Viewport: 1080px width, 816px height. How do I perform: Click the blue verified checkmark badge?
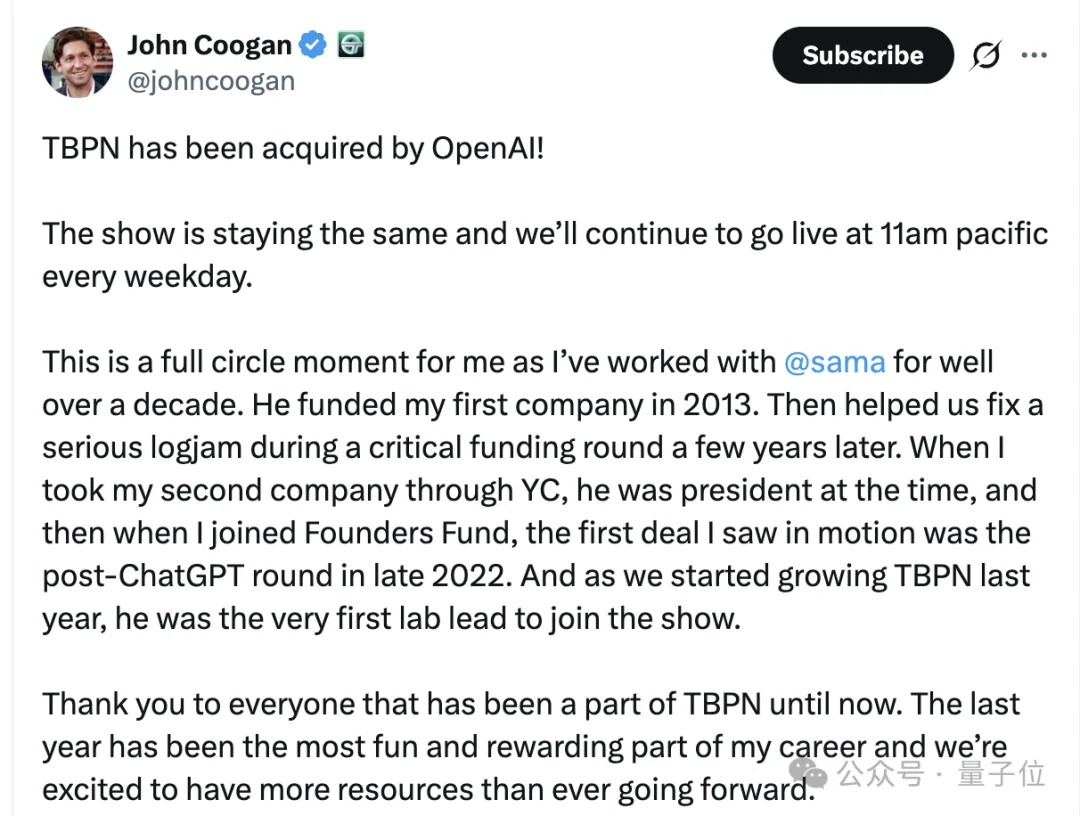[312, 44]
